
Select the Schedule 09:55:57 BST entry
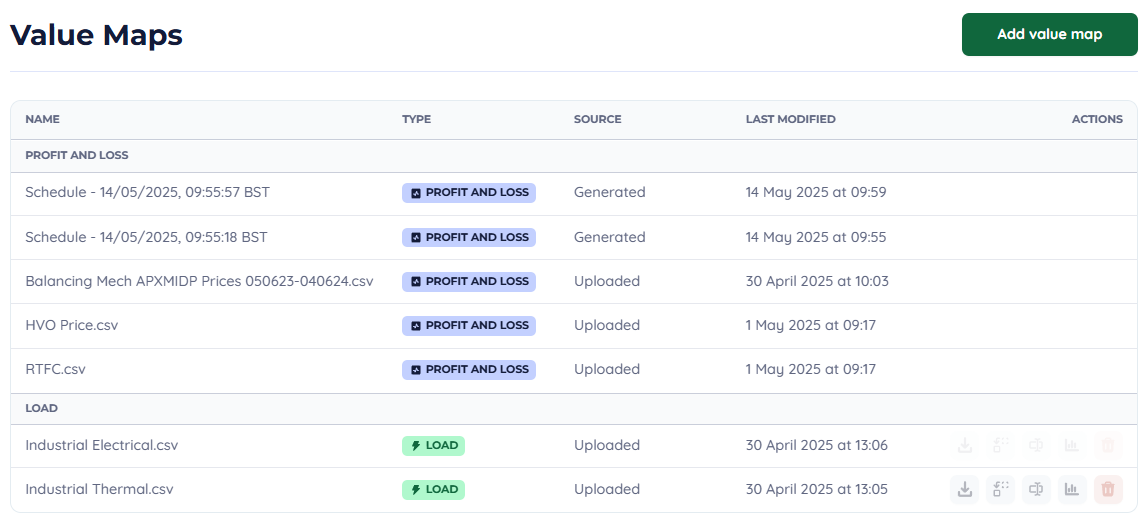[147, 192]
